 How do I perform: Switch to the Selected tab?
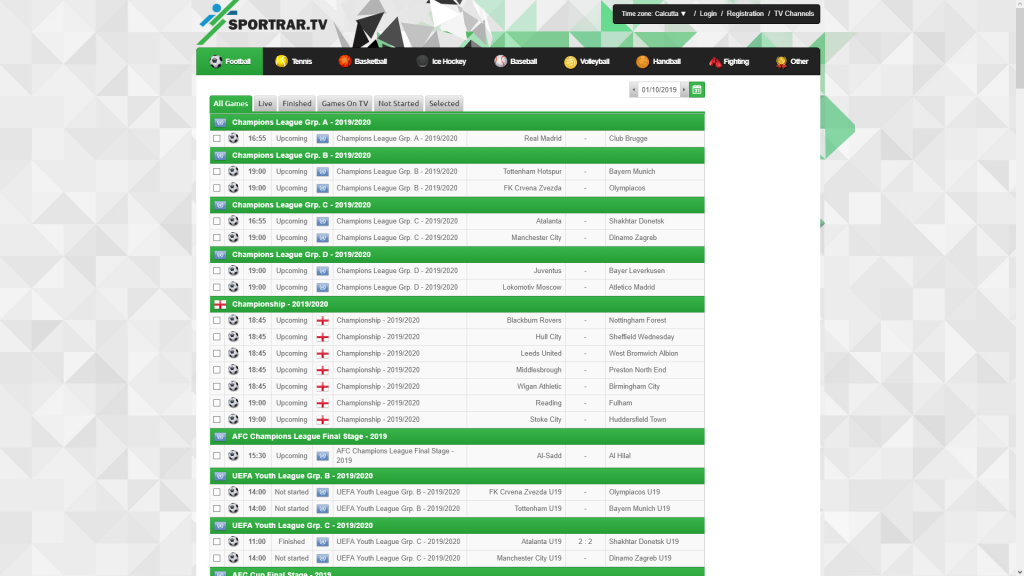click(x=444, y=103)
